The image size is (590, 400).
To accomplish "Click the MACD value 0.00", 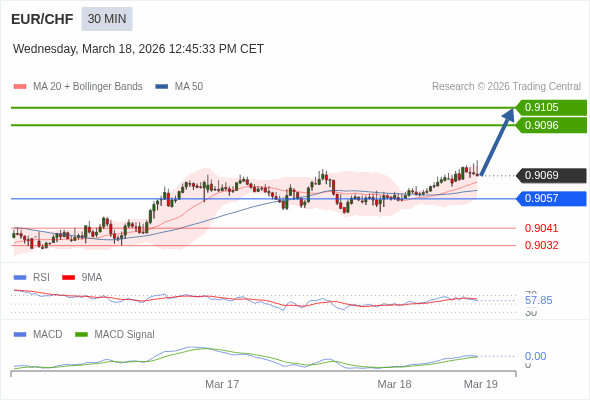I will [535, 356].
